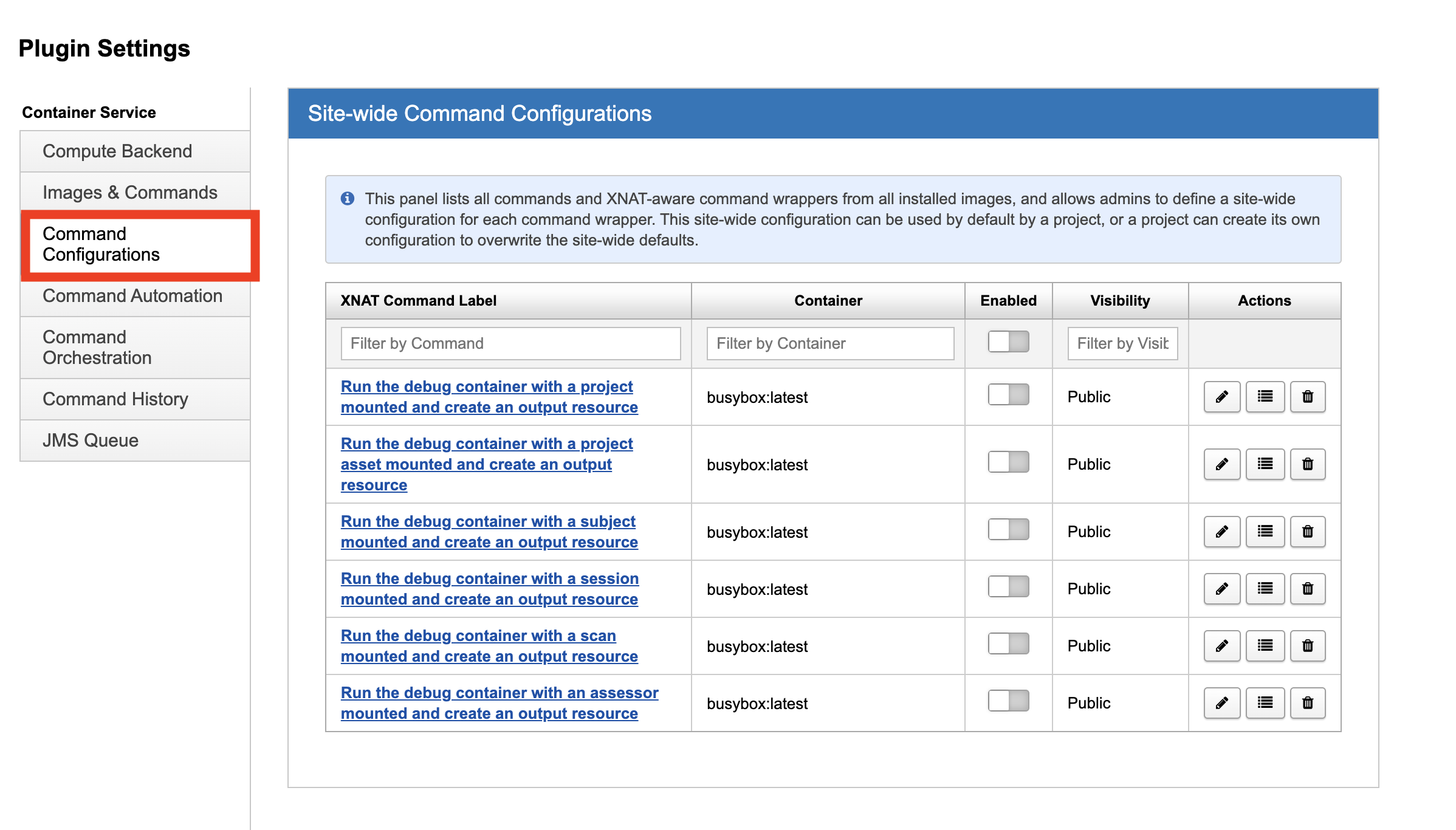Click trash icon for project mounted command row
The width and height of the screenshot is (1456, 830).
[1307, 397]
